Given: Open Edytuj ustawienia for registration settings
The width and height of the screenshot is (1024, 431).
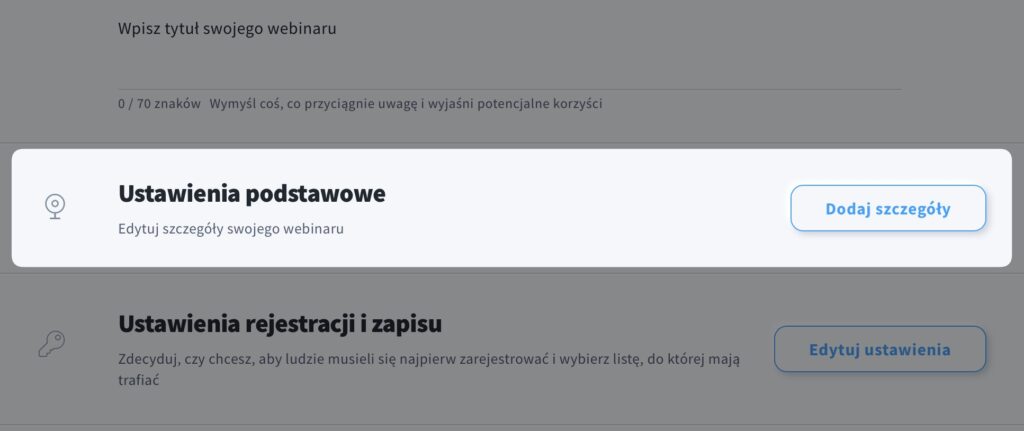Looking at the screenshot, I should [880, 349].
